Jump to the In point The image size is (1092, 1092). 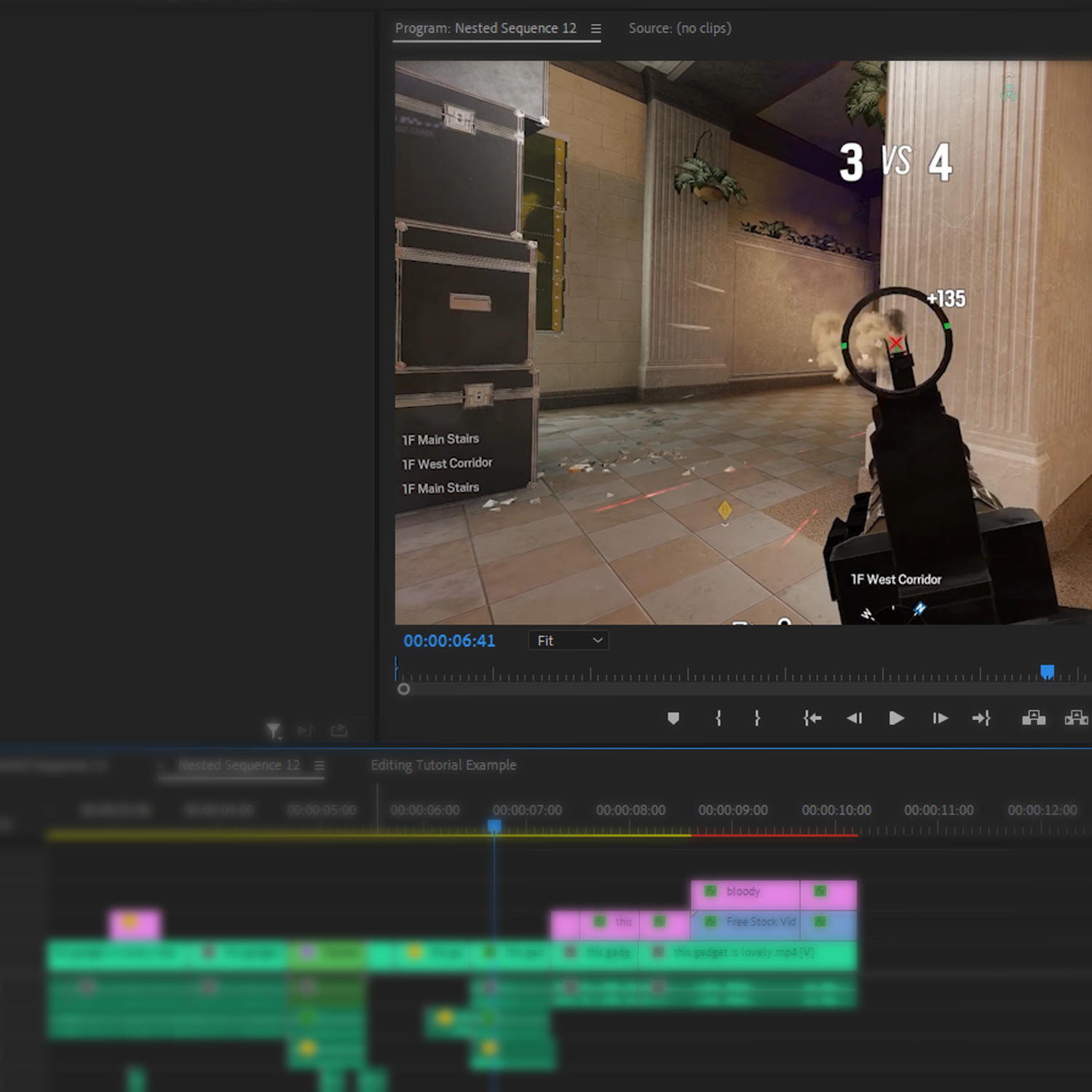point(812,719)
